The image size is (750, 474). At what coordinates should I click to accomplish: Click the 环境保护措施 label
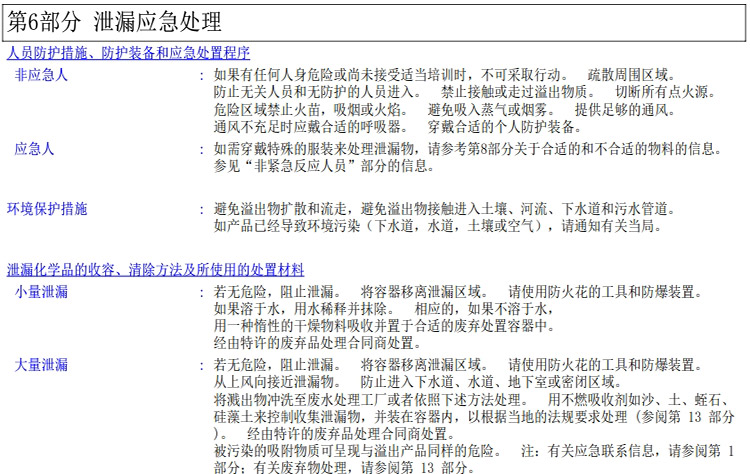point(47,209)
